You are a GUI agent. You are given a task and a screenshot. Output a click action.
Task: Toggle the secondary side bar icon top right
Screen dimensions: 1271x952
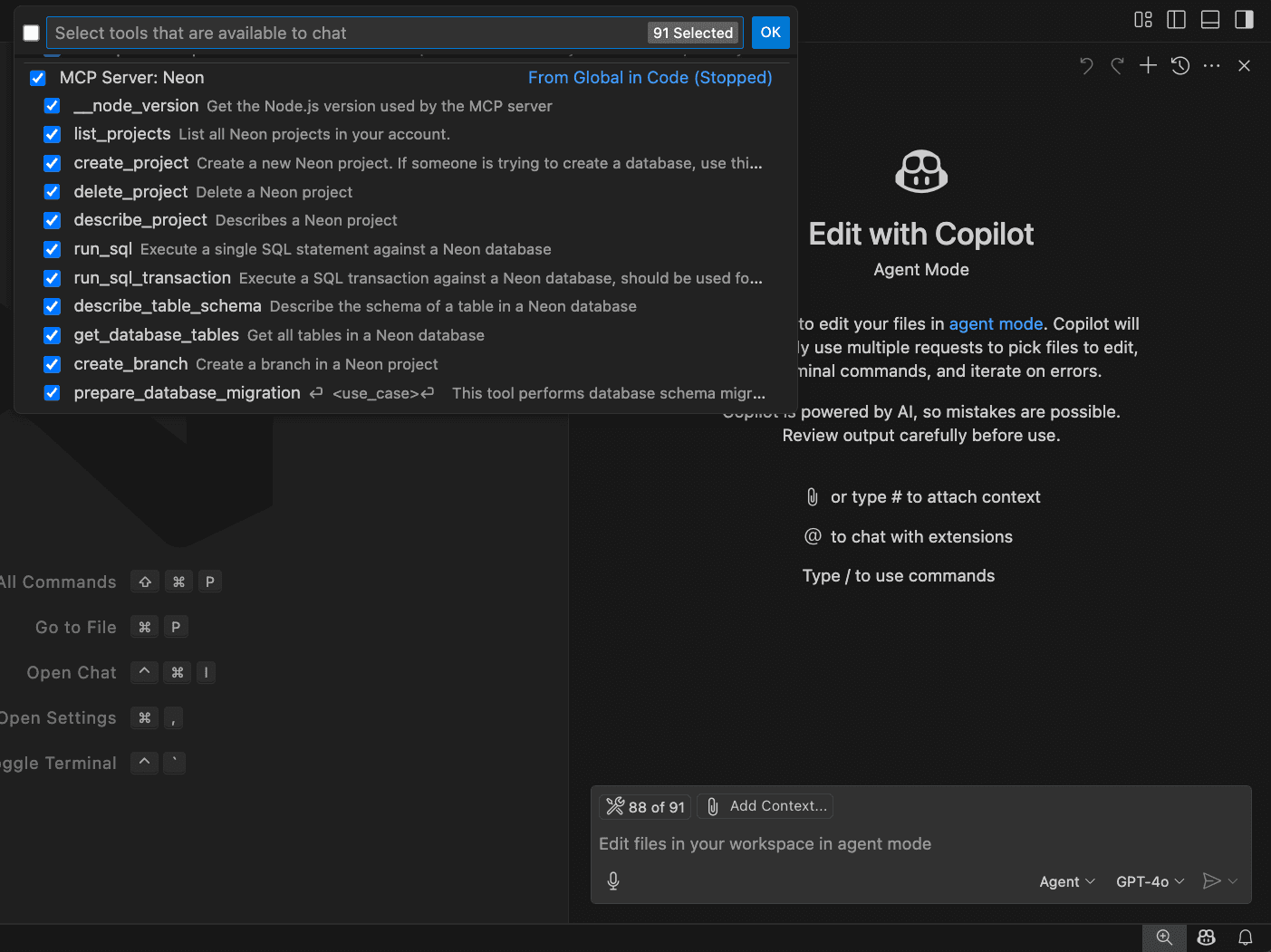coord(1244,19)
